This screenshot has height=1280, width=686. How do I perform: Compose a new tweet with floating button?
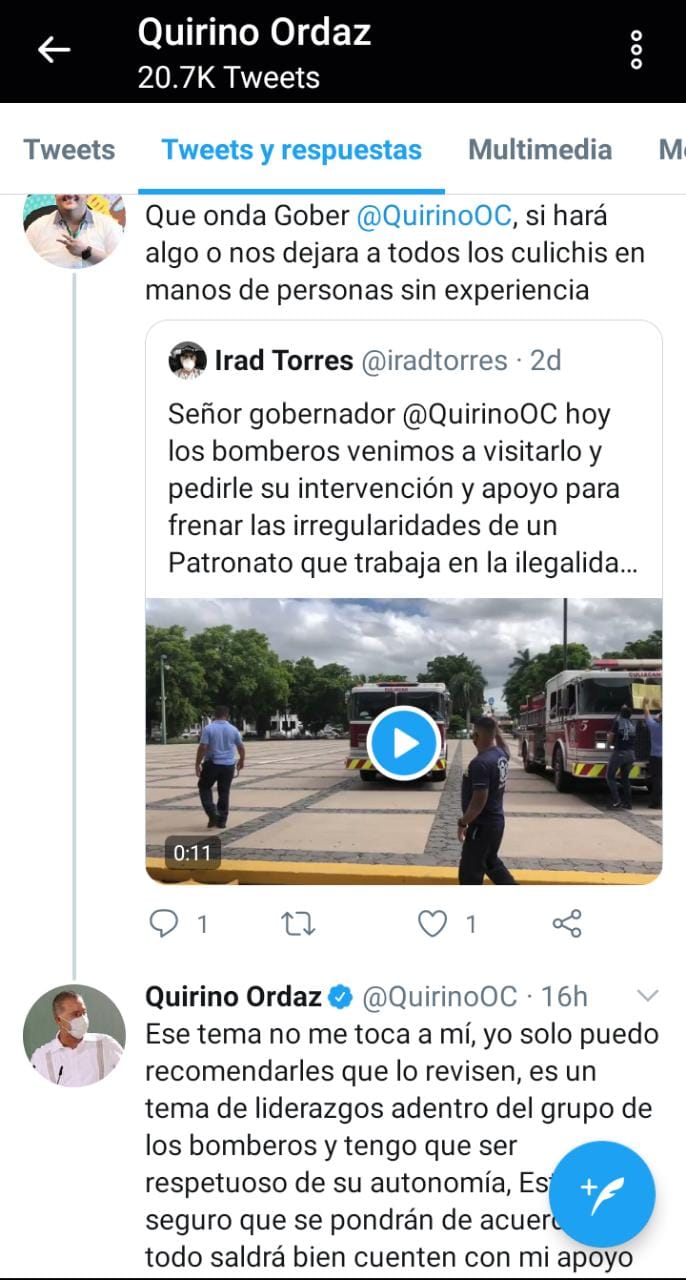coord(602,1193)
